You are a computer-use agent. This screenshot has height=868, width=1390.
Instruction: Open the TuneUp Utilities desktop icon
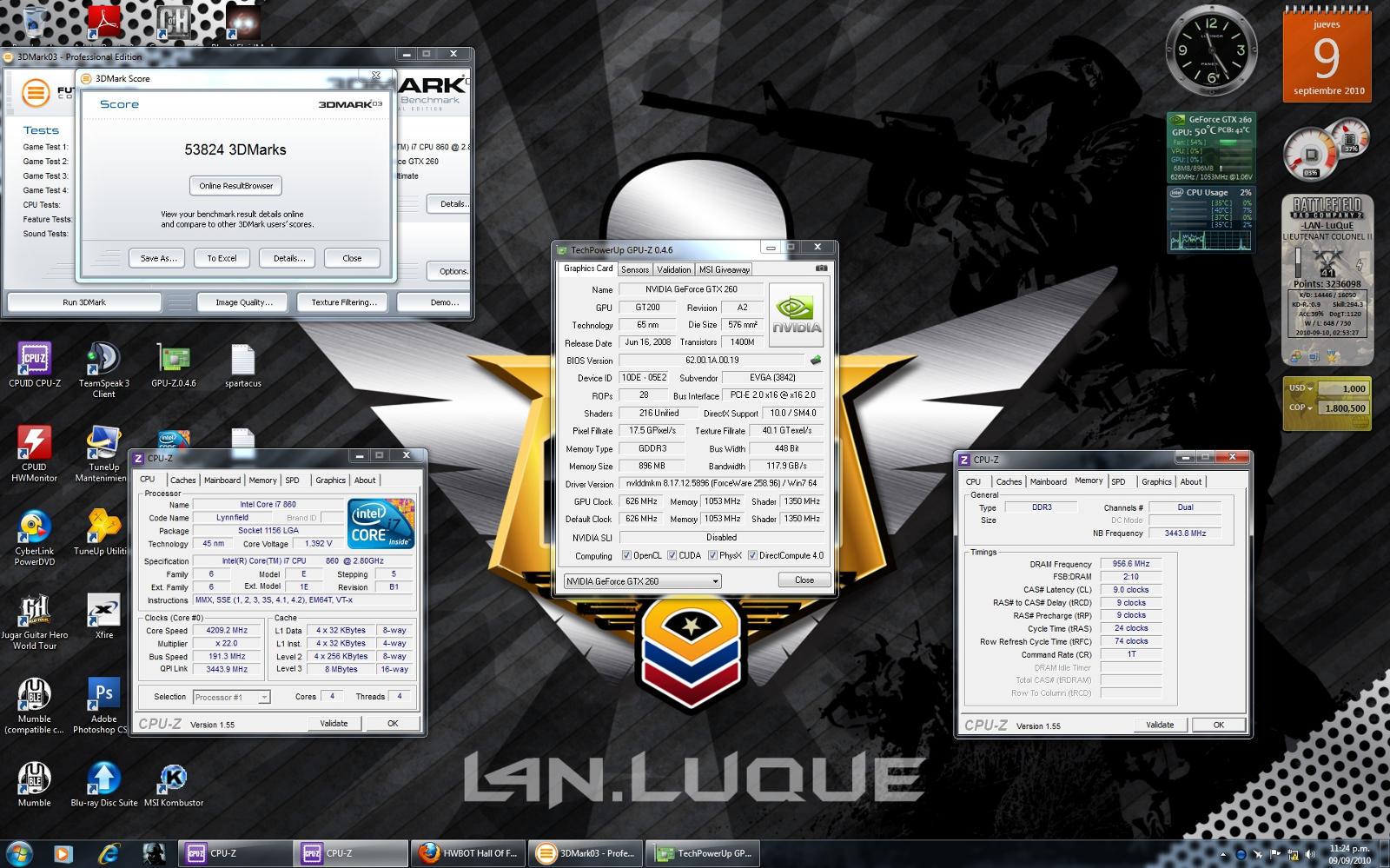pos(103,533)
